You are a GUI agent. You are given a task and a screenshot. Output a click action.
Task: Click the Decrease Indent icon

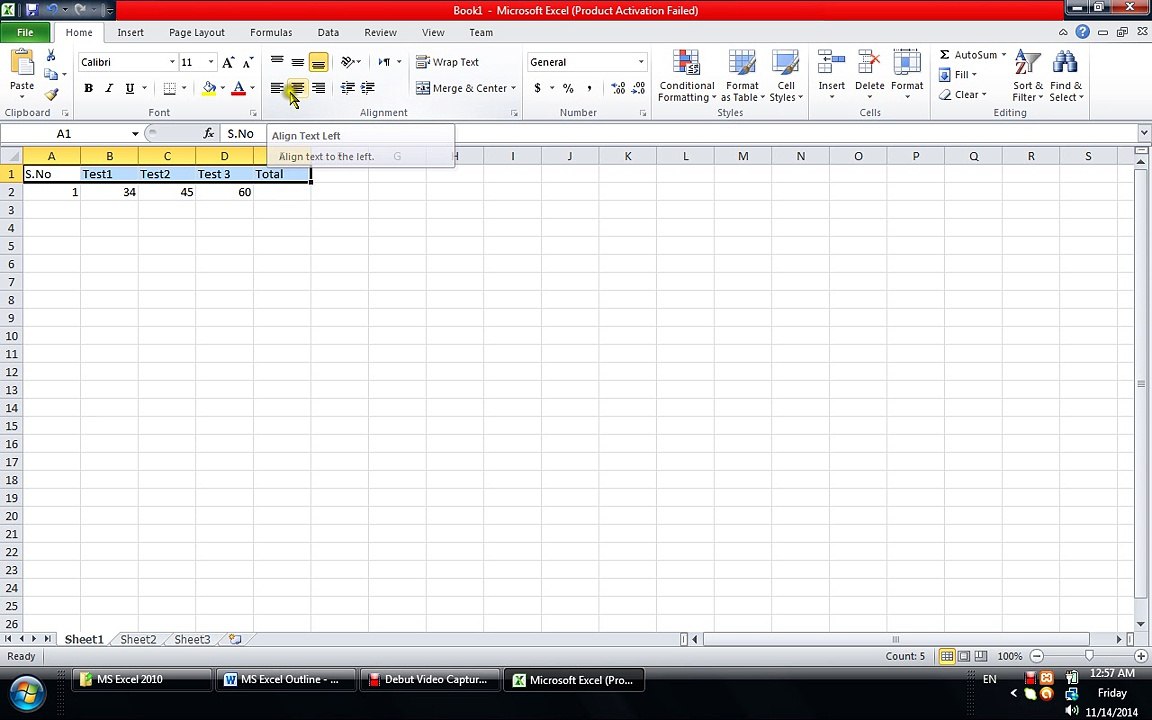tap(348, 88)
